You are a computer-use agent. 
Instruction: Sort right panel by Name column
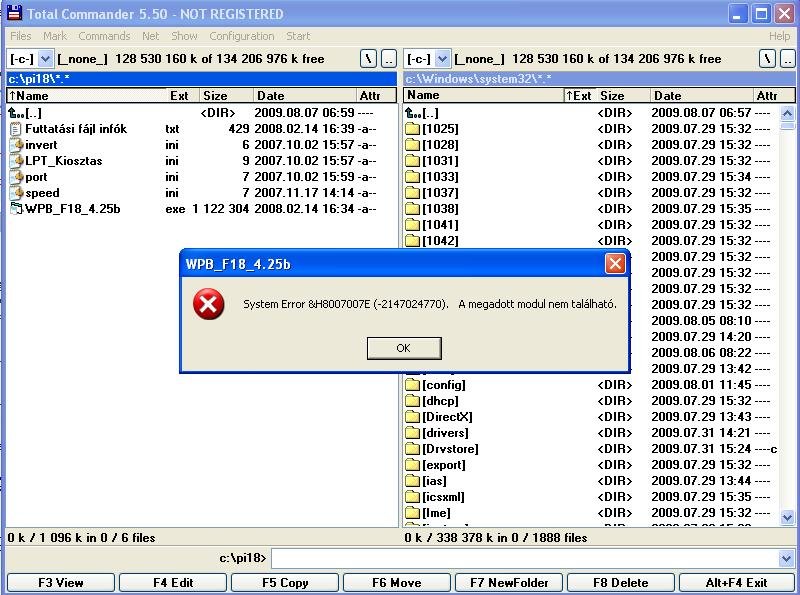[483, 95]
